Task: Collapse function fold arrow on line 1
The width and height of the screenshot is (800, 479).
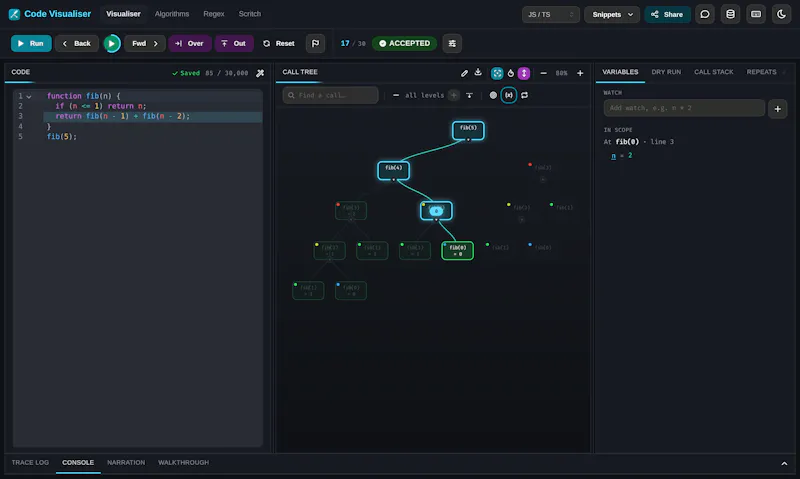Action: pyautogui.click(x=29, y=96)
